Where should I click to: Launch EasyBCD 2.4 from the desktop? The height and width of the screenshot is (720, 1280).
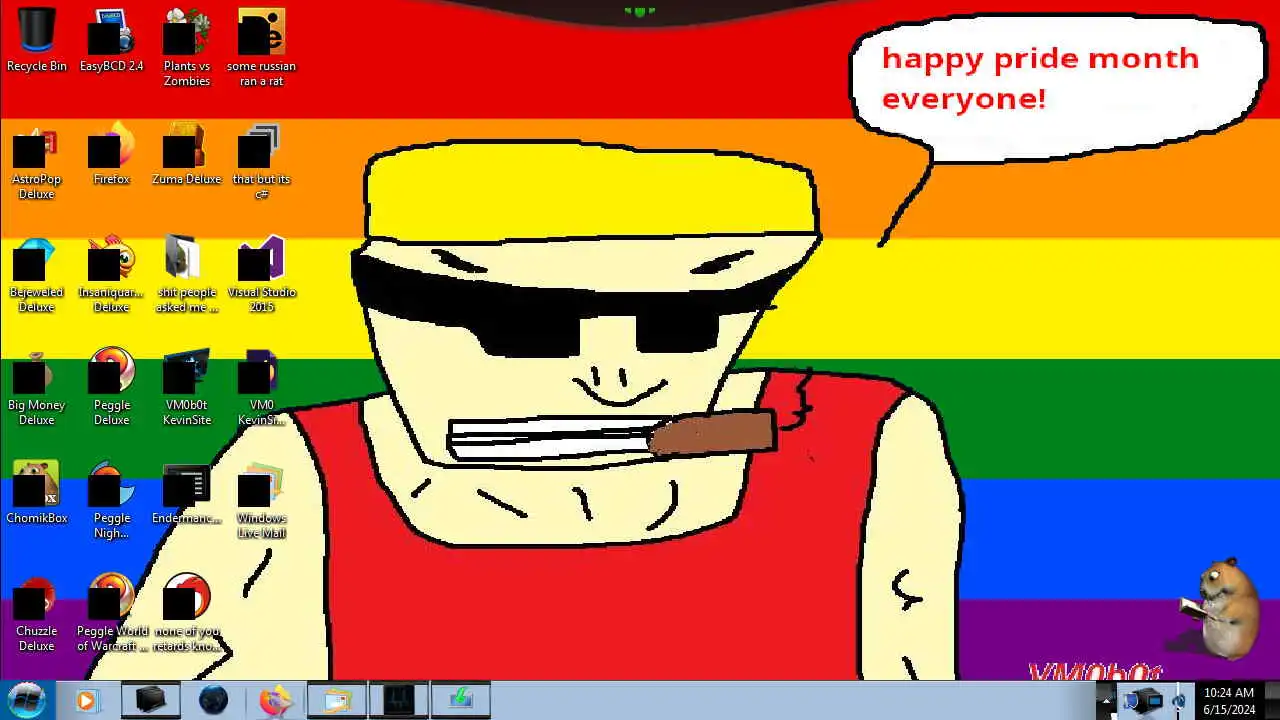(111, 40)
